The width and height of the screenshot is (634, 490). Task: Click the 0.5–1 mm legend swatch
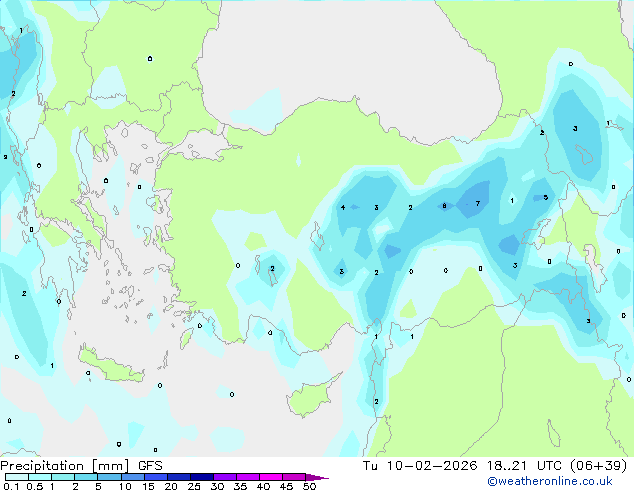point(40,477)
